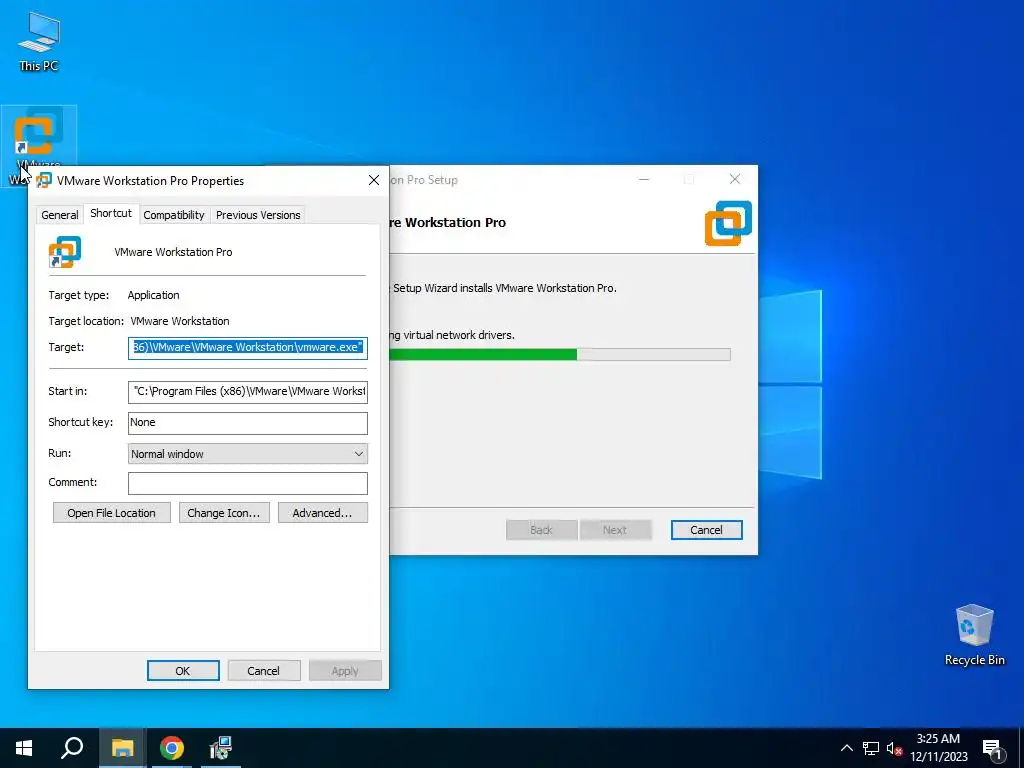
Task: Open Advanced shortcut settings
Action: coord(323,513)
